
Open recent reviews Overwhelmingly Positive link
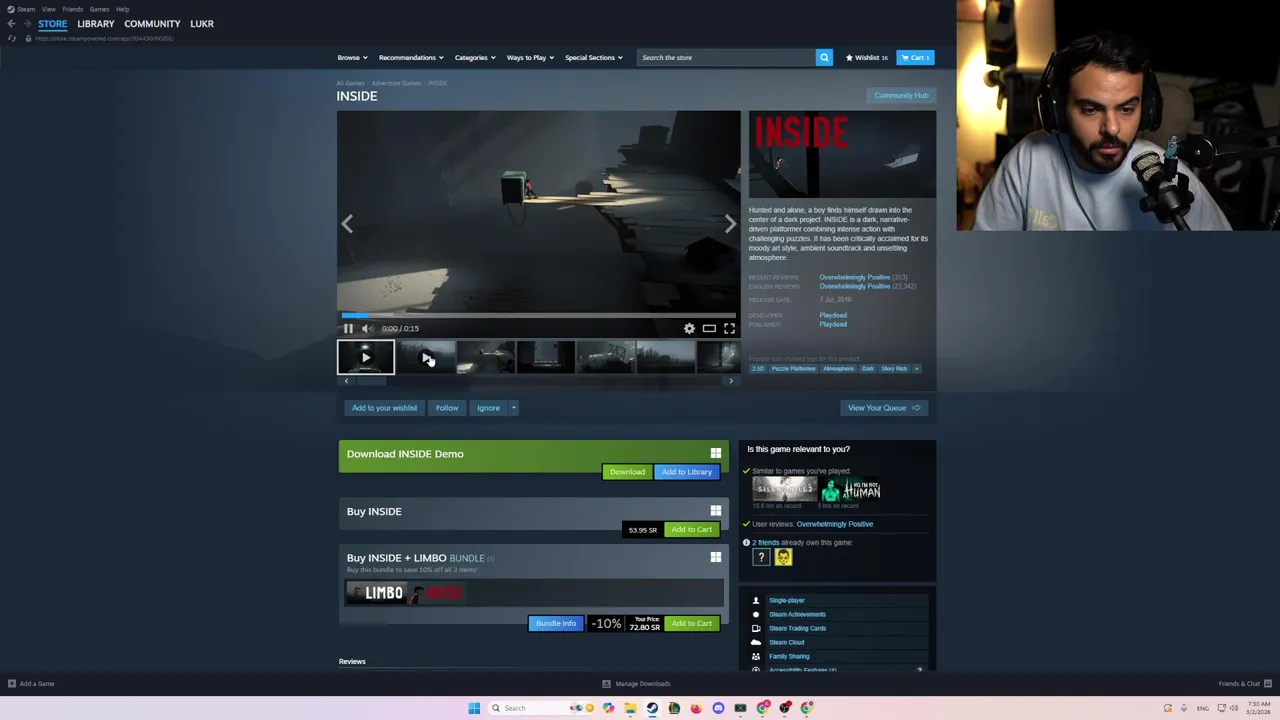tap(855, 277)
